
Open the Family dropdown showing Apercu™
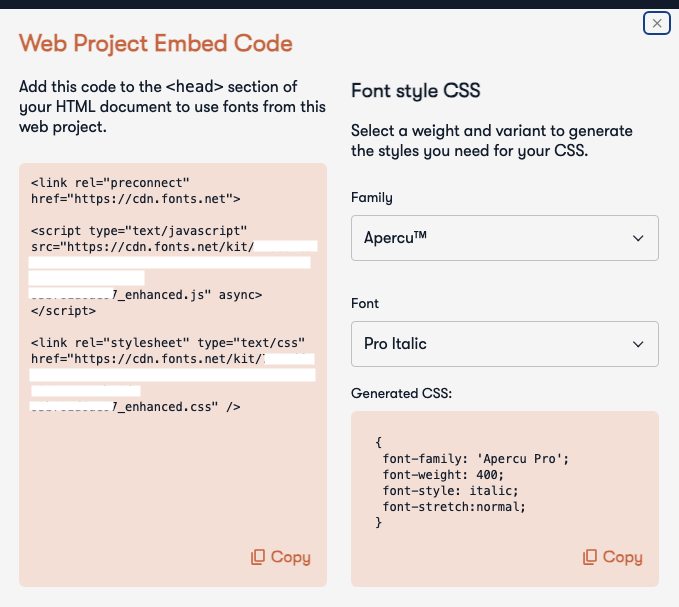pos(504,238)
